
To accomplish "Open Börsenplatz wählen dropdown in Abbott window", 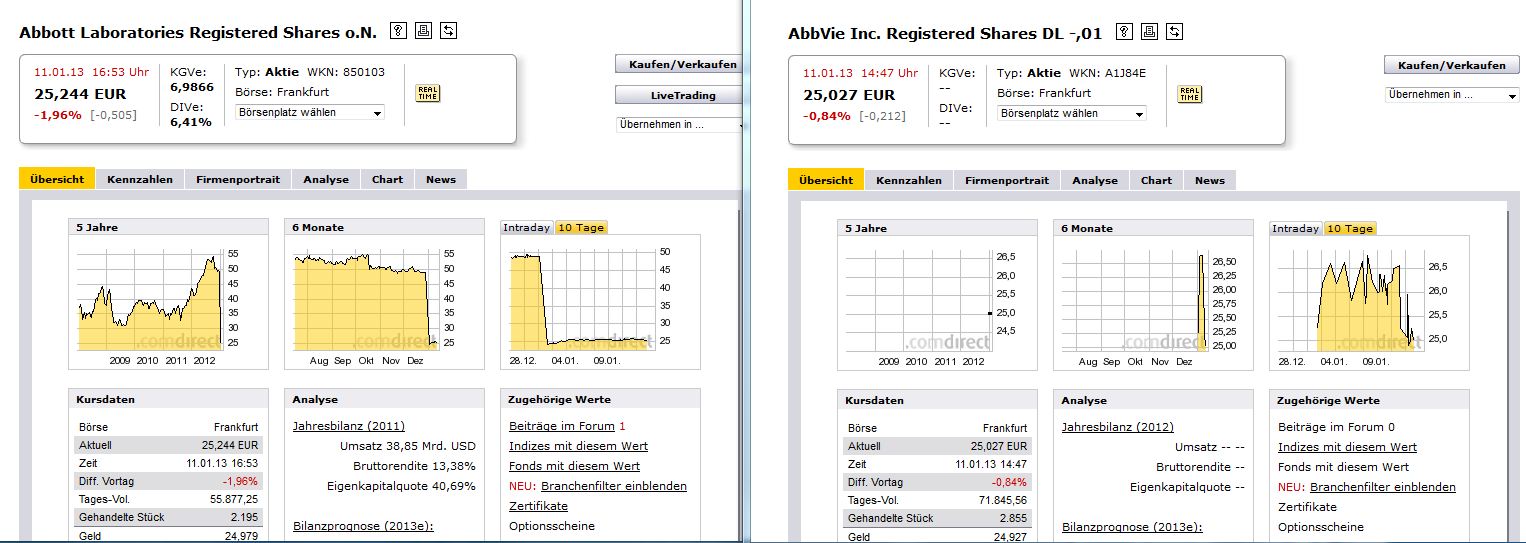I will [309, 112].
